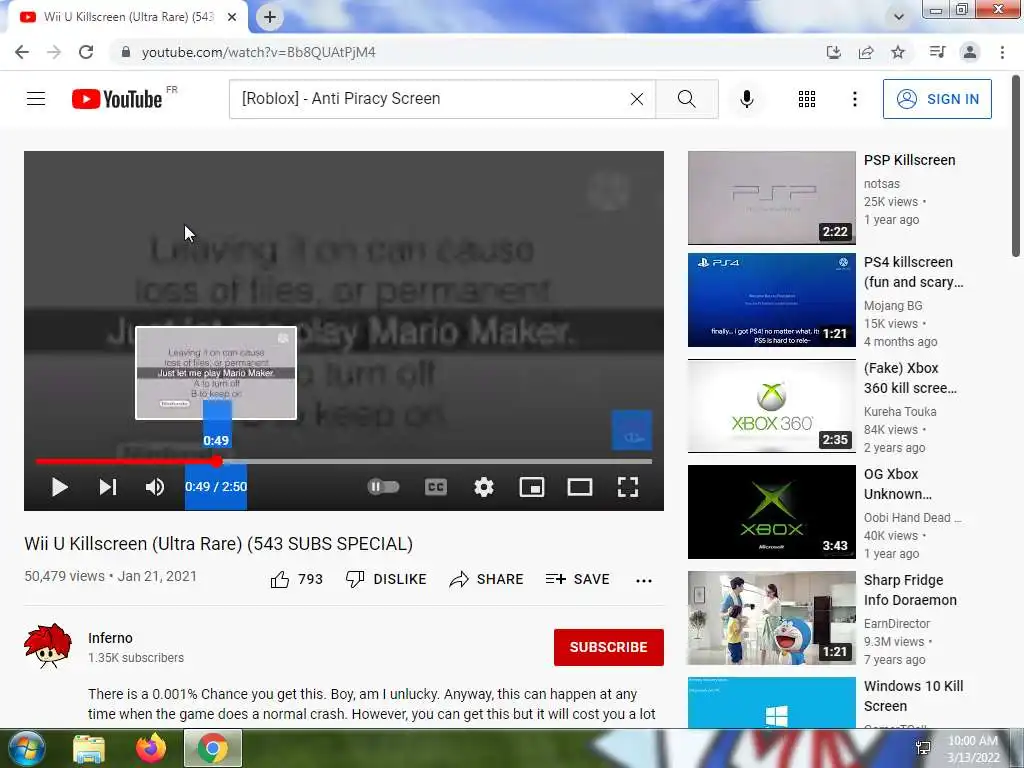This screenshot has height=768, width=1024.
Task: Enter full screen mode
Action: (x=628, y=487)
